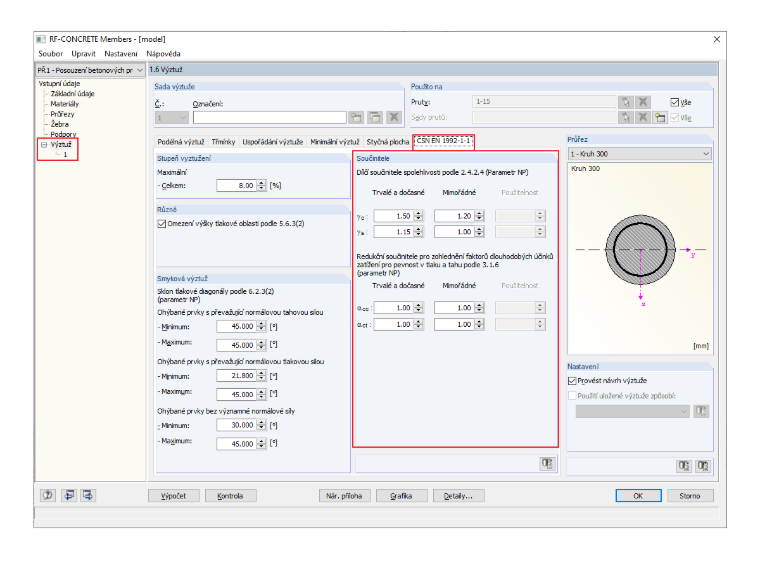Click compression Minimum angle field 21.800
Viewport: 760px width, 570px height.
(x=236, y=376)
